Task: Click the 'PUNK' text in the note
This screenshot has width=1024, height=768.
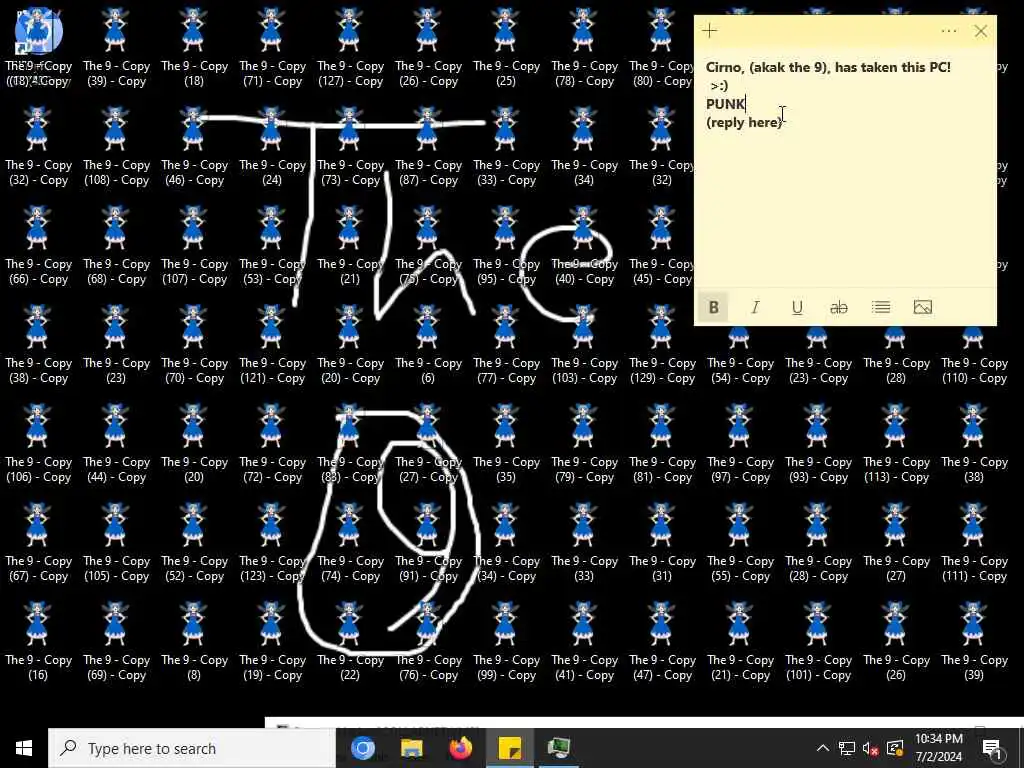Action: coord(725,104)
